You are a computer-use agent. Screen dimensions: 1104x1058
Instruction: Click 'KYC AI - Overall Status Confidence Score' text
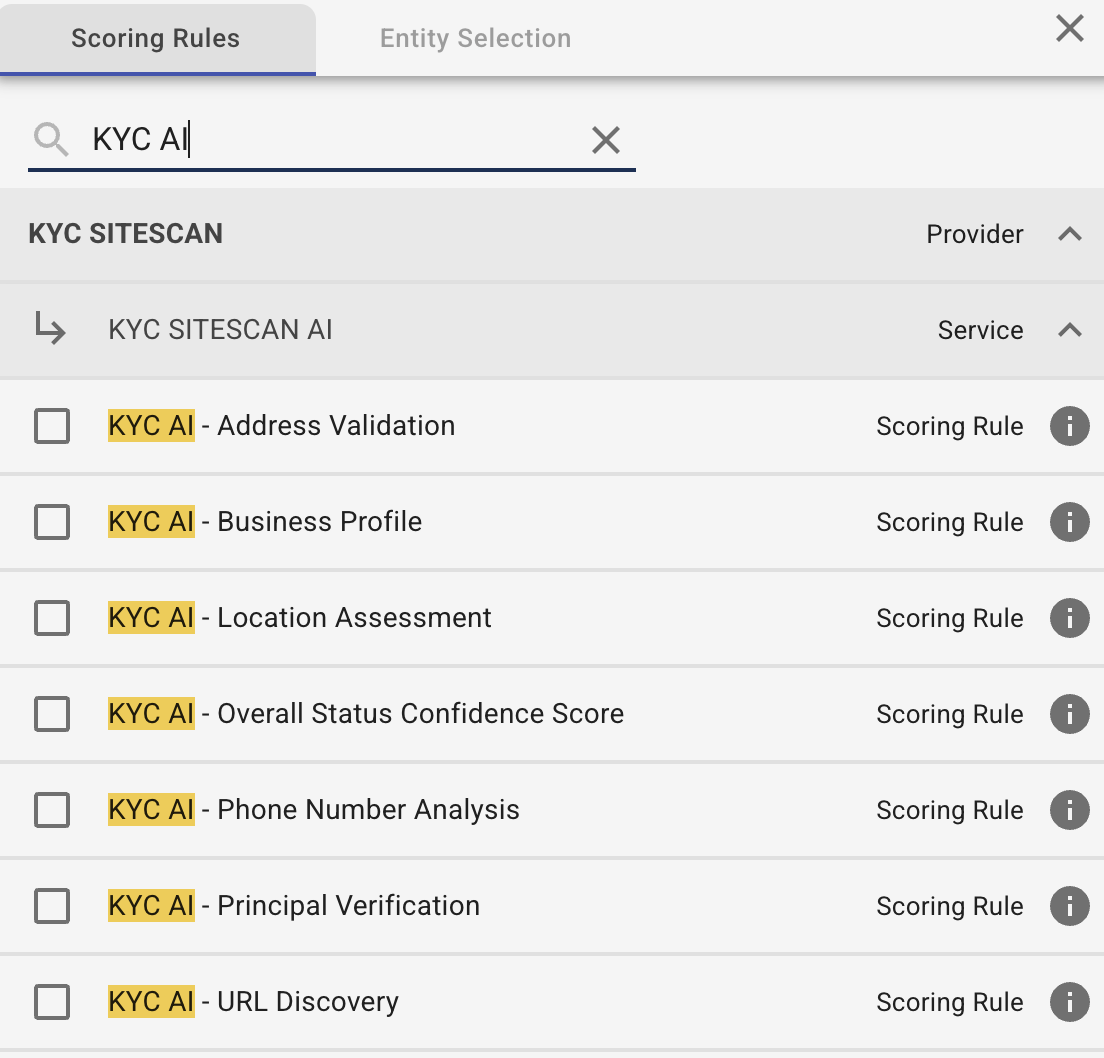pos(365,714)
